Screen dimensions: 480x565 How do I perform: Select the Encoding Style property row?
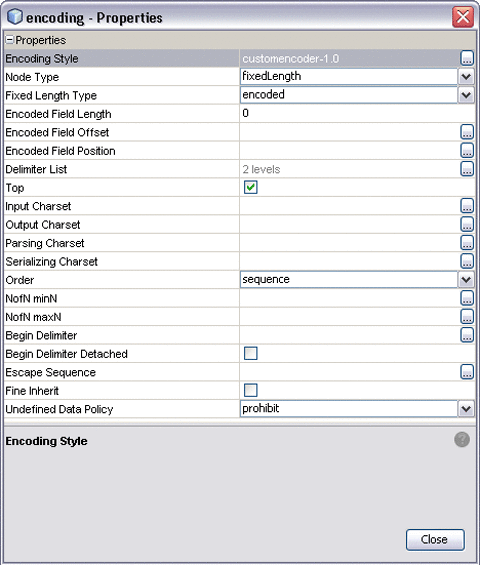coord(239,58)
